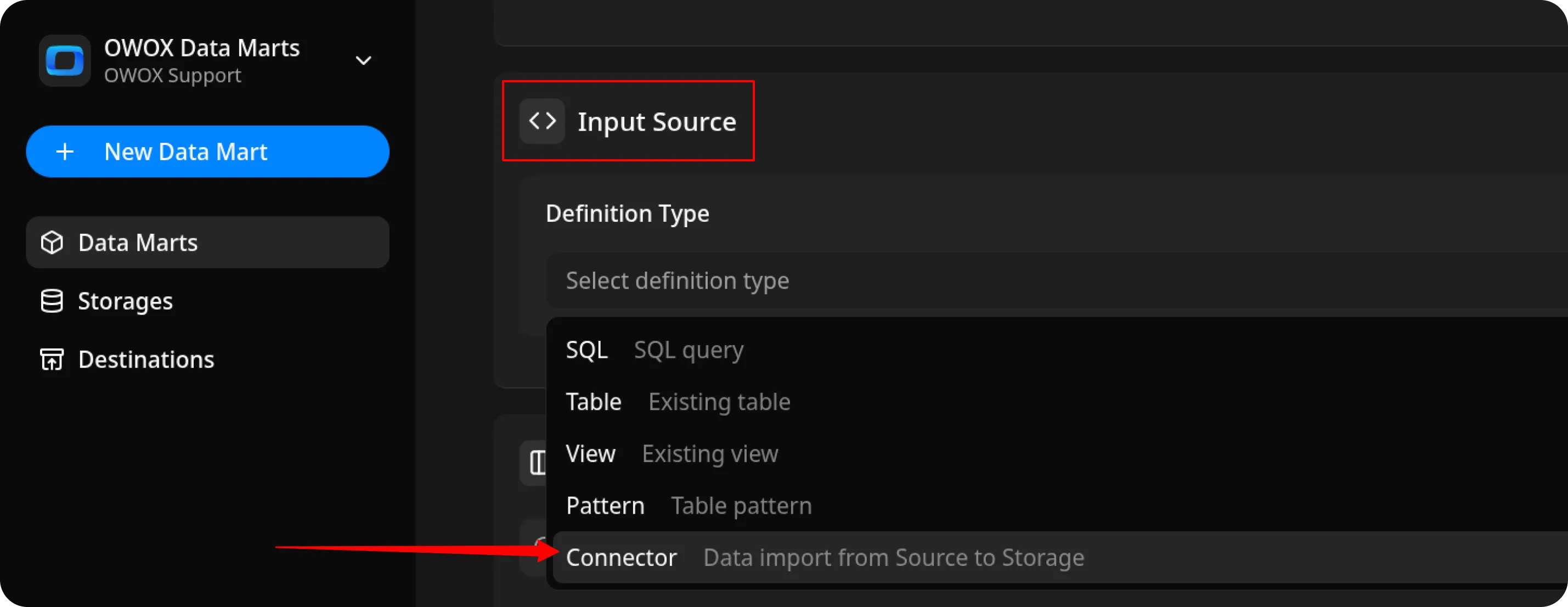
Task: Click the OWOX logo icon
Action: click(65, 61)
